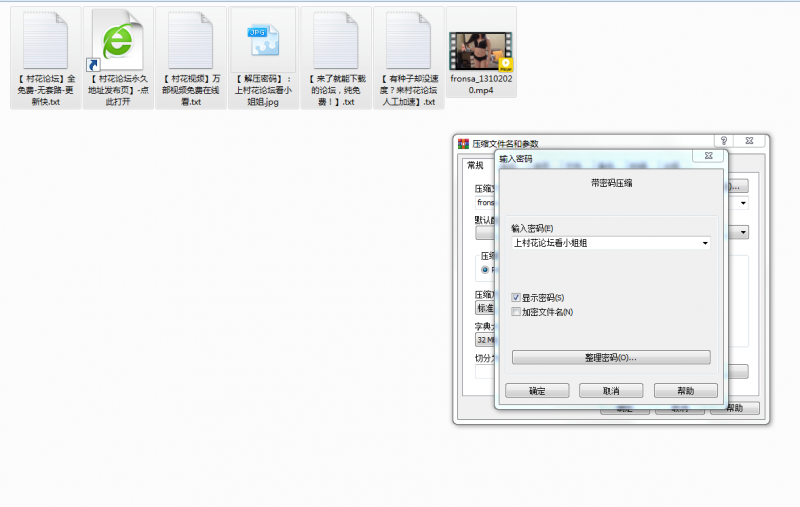Click the 整理密码(O)... button
The image size is (800, 507).
(611, 358)
